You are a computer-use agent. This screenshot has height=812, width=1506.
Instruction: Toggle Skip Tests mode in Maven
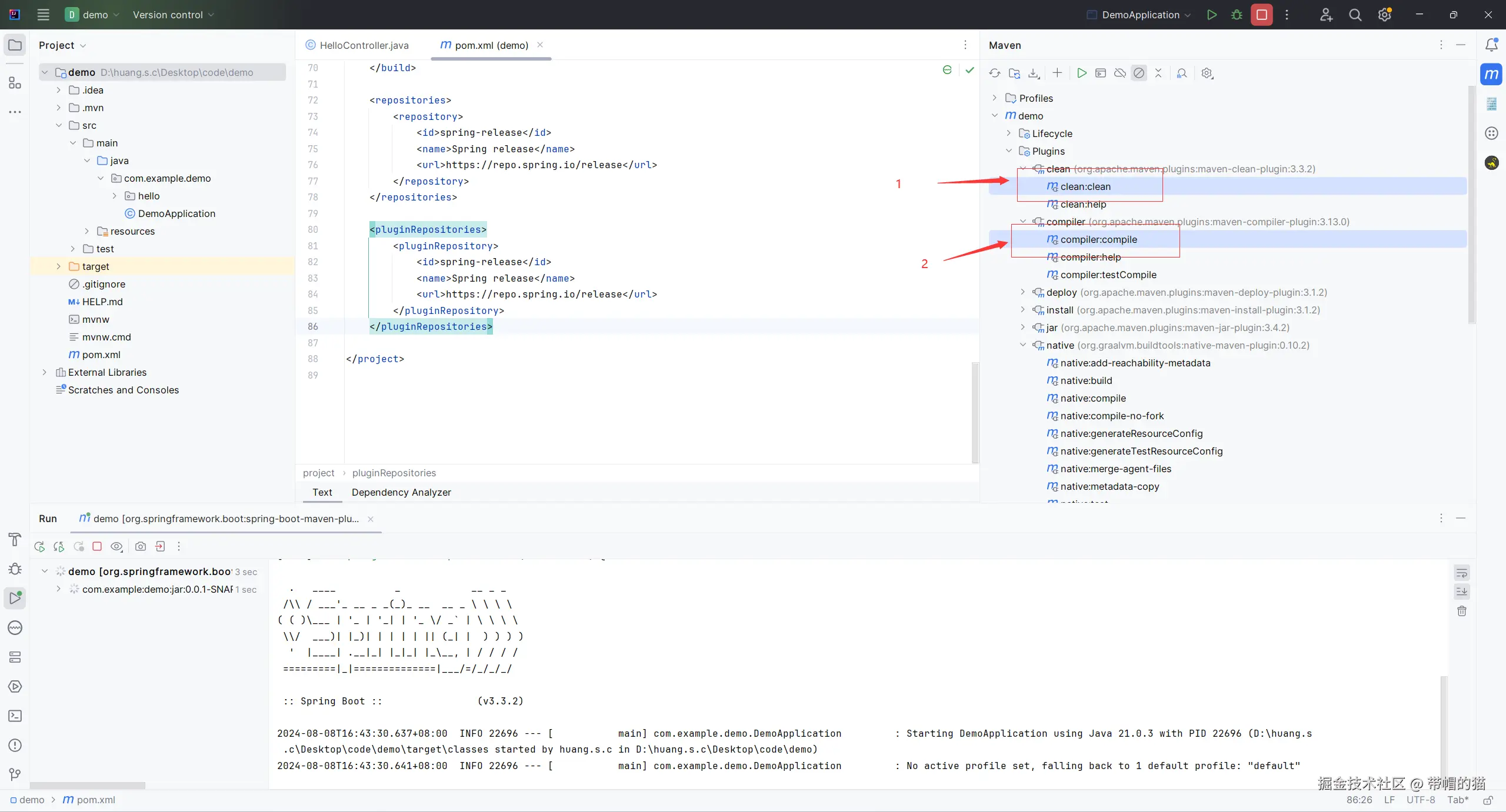(1139, 73)
